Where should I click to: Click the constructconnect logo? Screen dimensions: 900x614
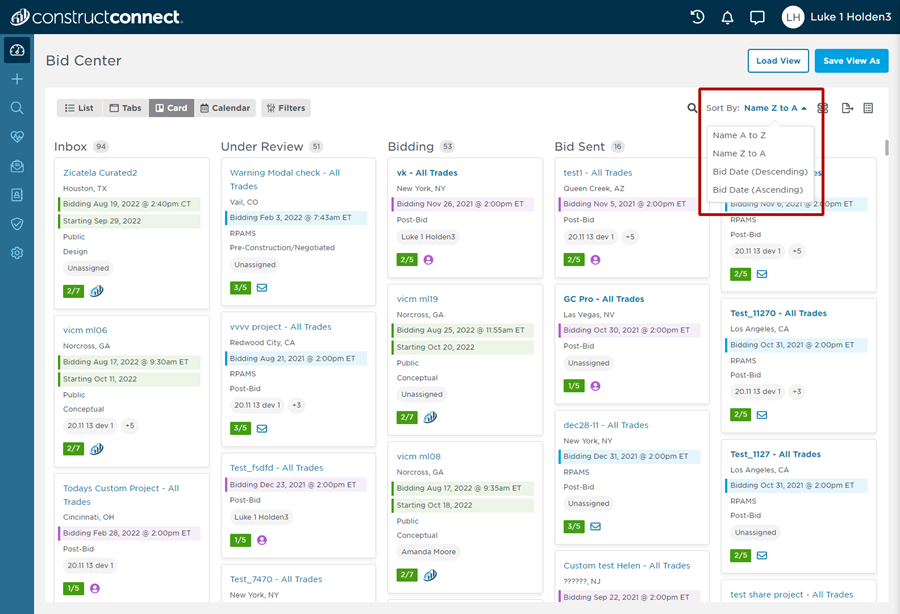97,17
